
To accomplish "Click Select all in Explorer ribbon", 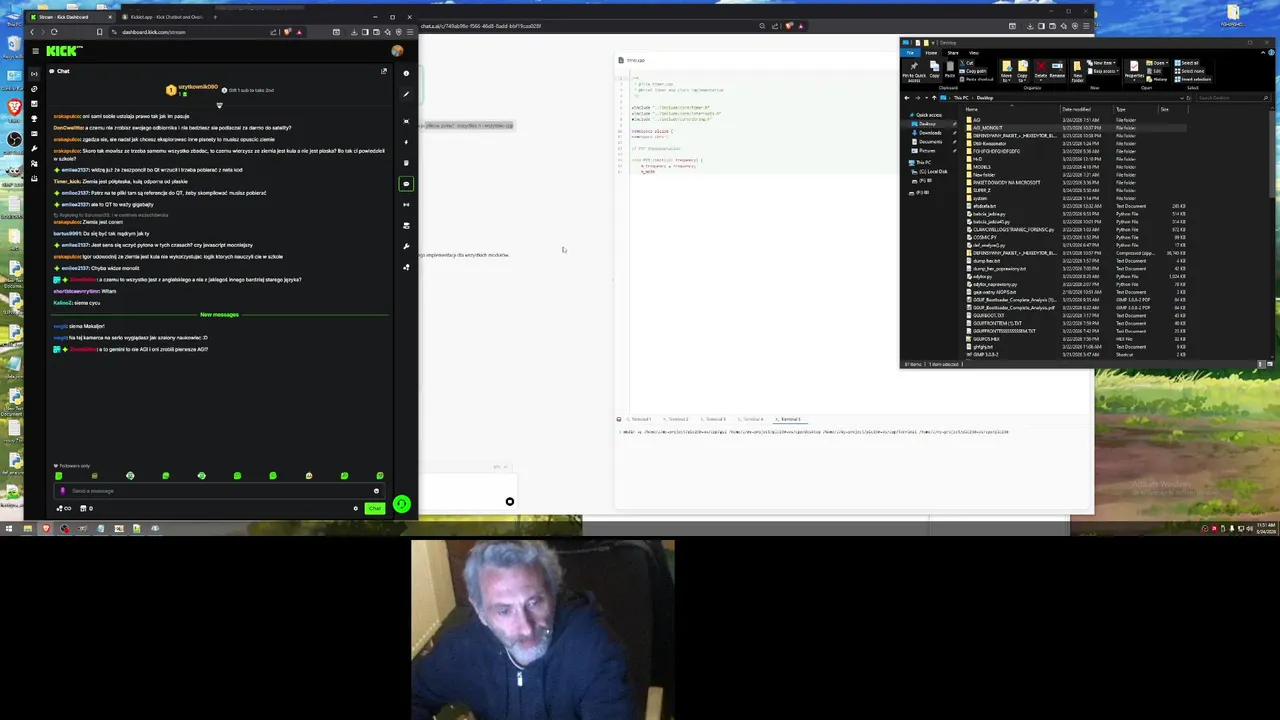I will (1187, 63).
